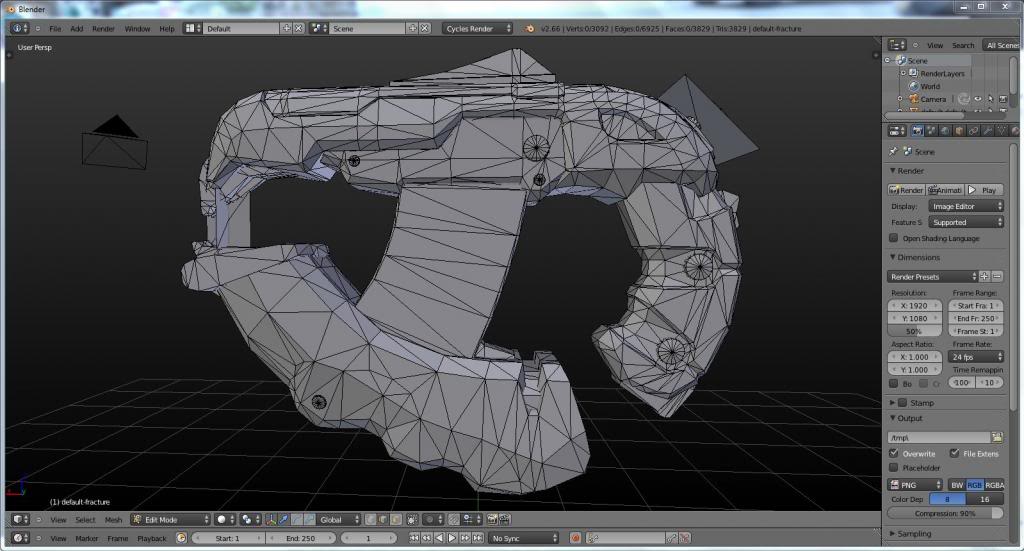Enable the Placeholder checkbox
This screenshot has width=1024, height=551.
[x=893, y=467]
